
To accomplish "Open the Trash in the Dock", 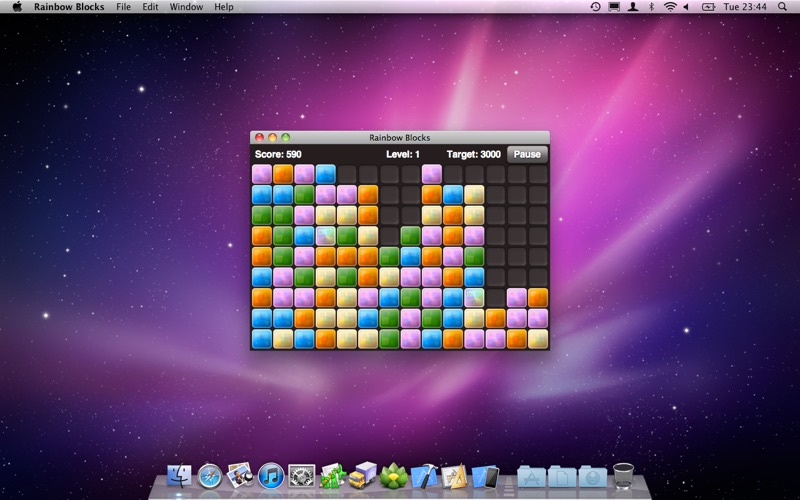I will [623, 475].
